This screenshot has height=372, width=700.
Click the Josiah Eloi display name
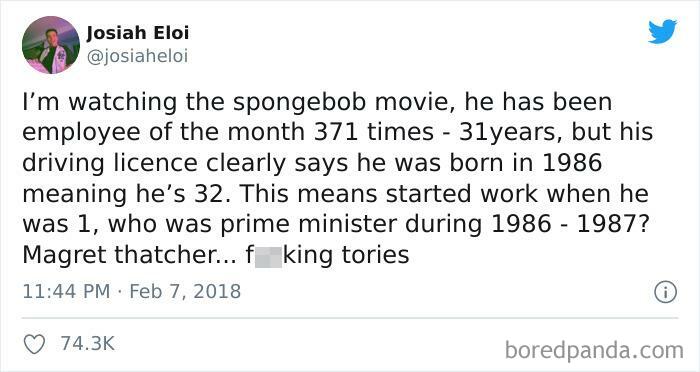(x=138, y=33)
